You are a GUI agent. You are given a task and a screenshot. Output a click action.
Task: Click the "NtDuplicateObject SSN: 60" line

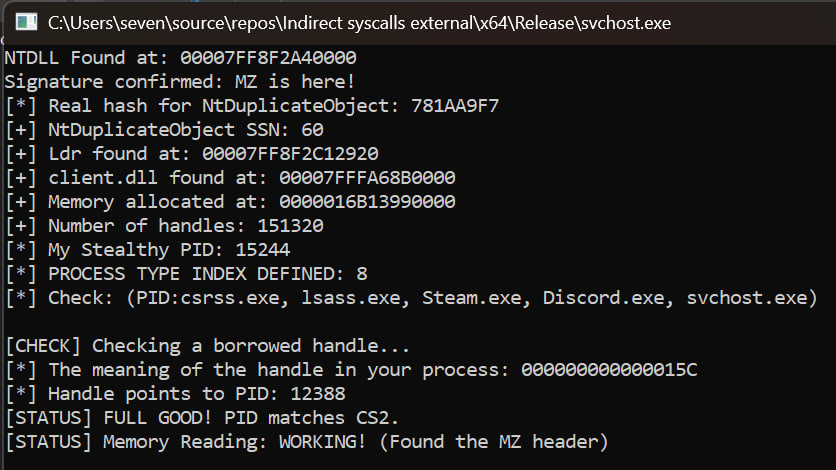click(165, 130)
